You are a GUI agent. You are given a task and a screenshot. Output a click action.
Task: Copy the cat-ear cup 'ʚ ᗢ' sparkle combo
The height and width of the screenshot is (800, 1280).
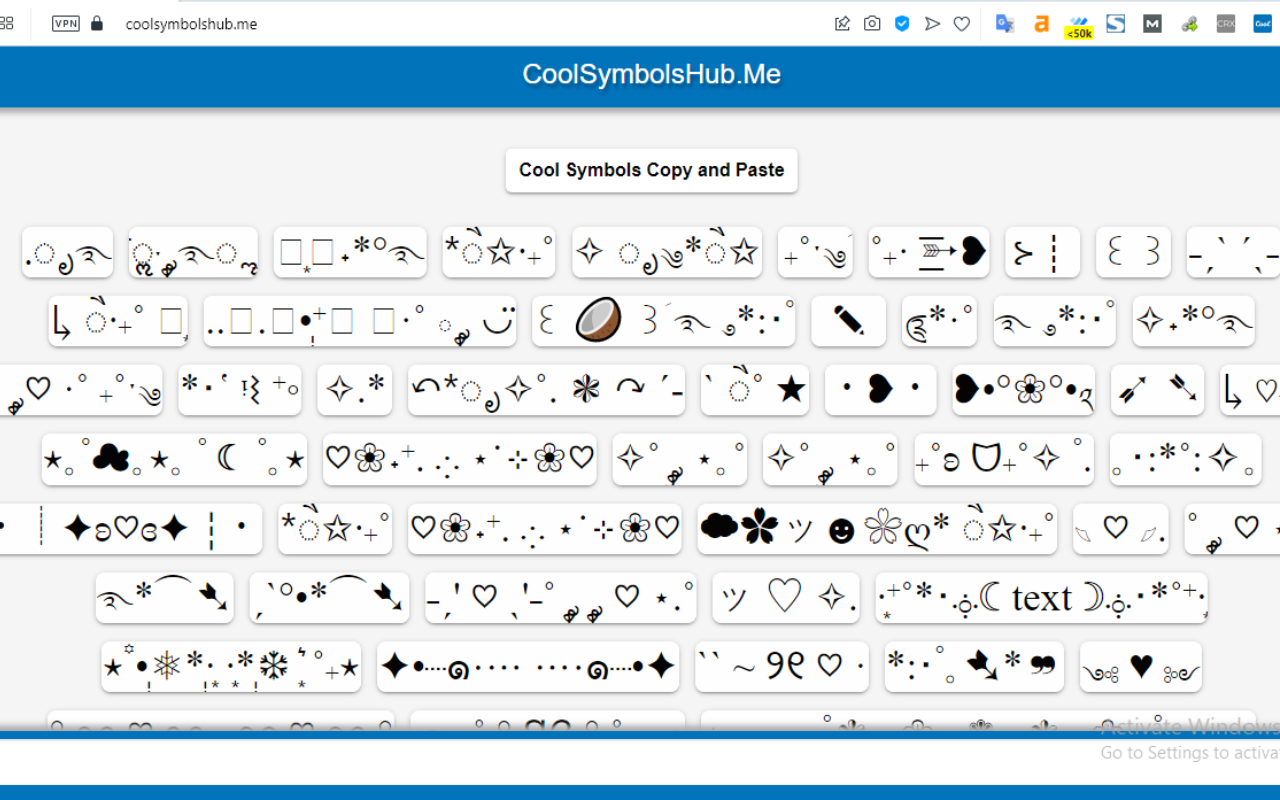coord(1004,459)
